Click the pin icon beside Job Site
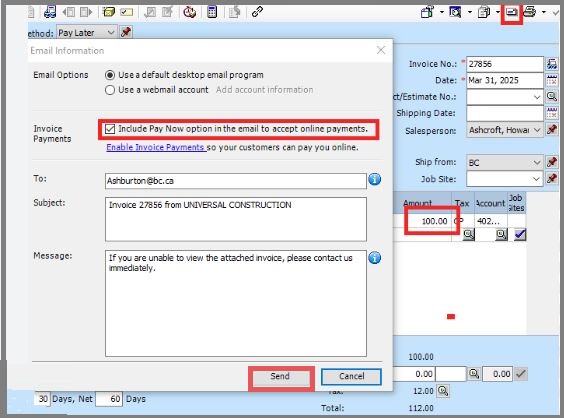The image size is (564, 418). tap(552, 178)
